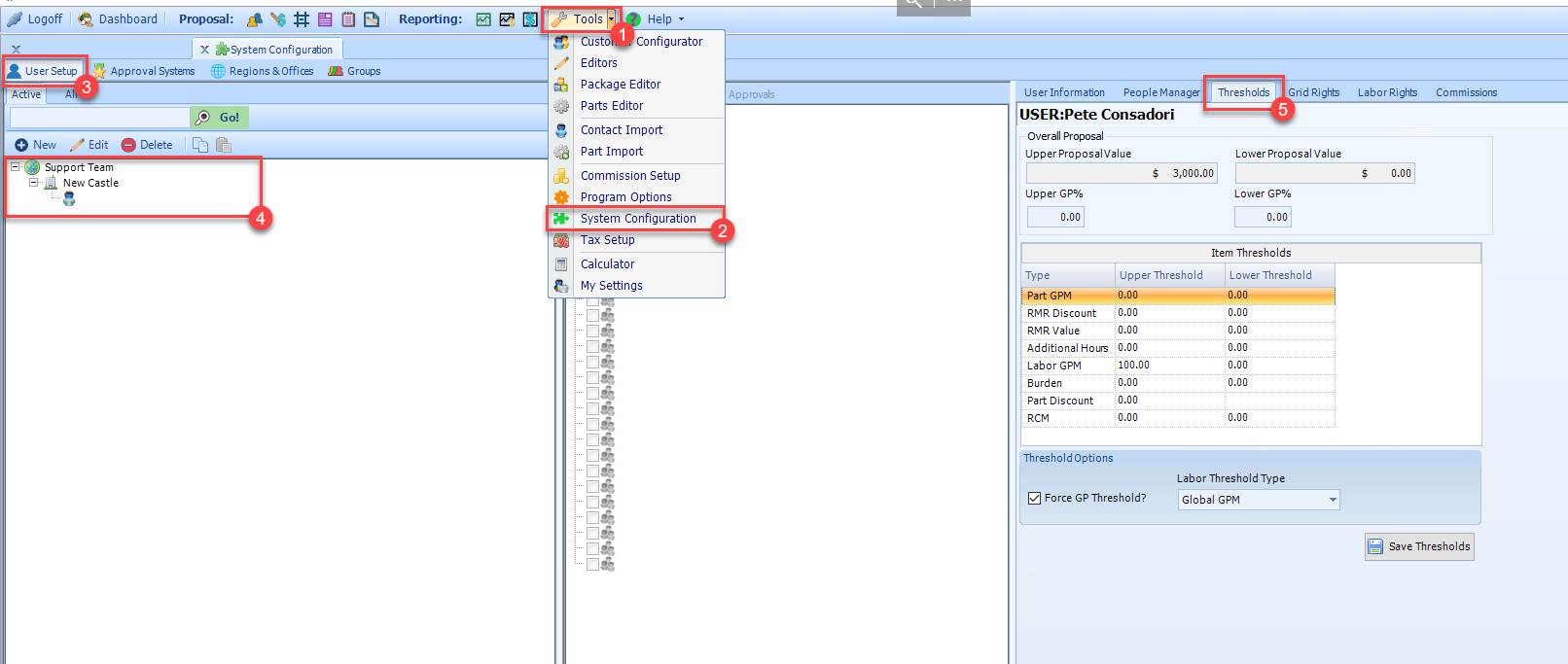The image size is (1568, 664).
Task: Choose Editors in the Tools menu
Action: 598,63
